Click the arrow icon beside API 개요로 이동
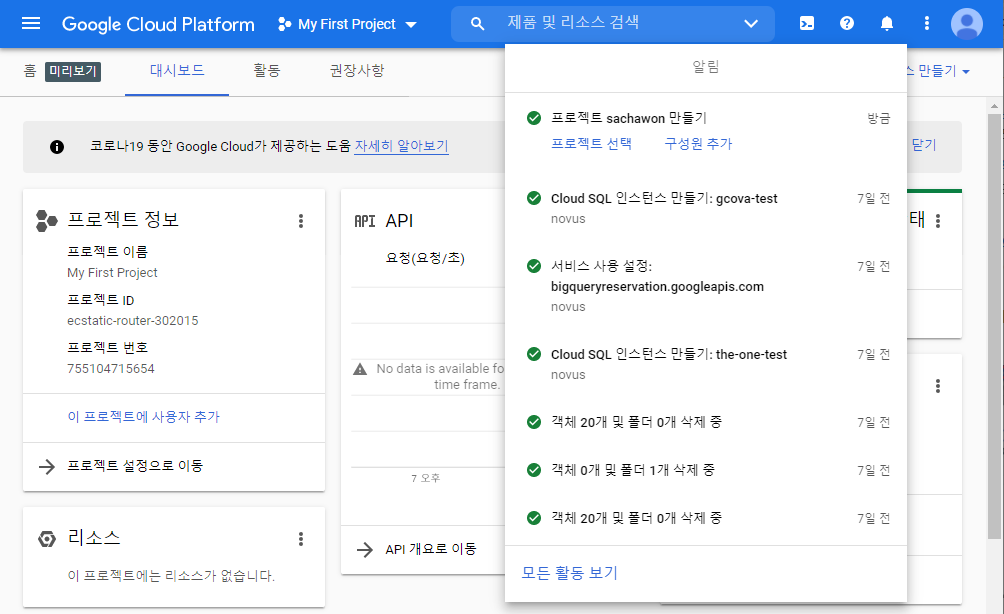The image size is (1004, 614). pos(365,549)
